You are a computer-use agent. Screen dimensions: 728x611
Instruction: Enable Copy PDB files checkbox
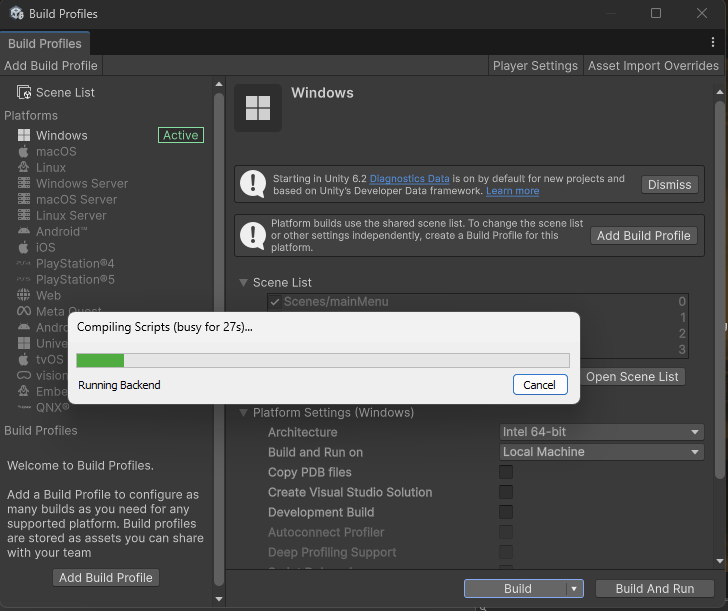click(506, 472)
